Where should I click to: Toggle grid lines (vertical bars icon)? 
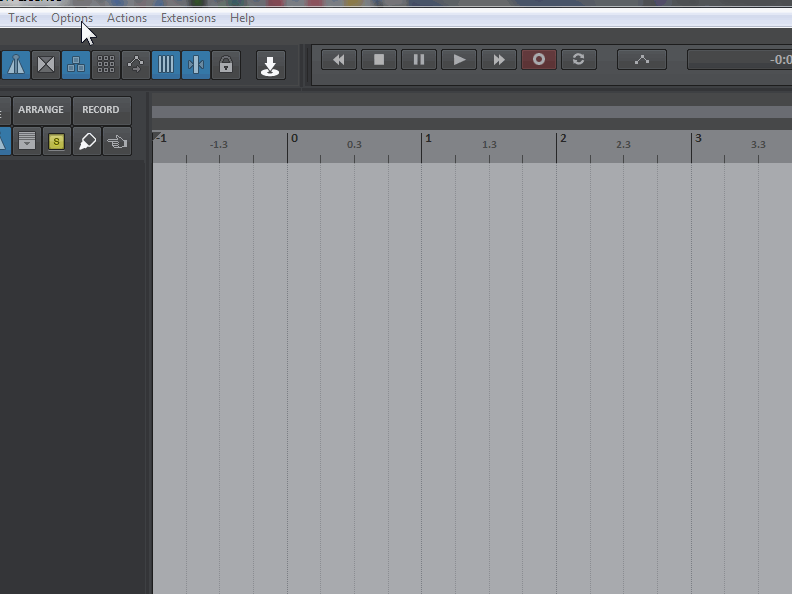(x=166, y=65)
